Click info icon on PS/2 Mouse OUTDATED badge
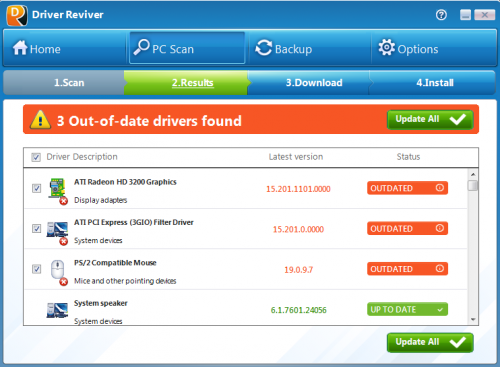This screenshot has height=367, width=500. (440, 269)
